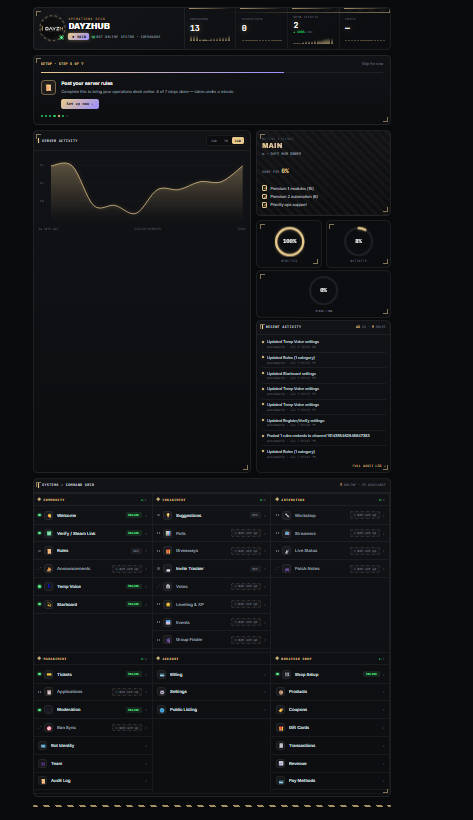This screenshot has width=473, height=820.
Task: Click the Post your server rules scroll icon
Action: point(49,87)
